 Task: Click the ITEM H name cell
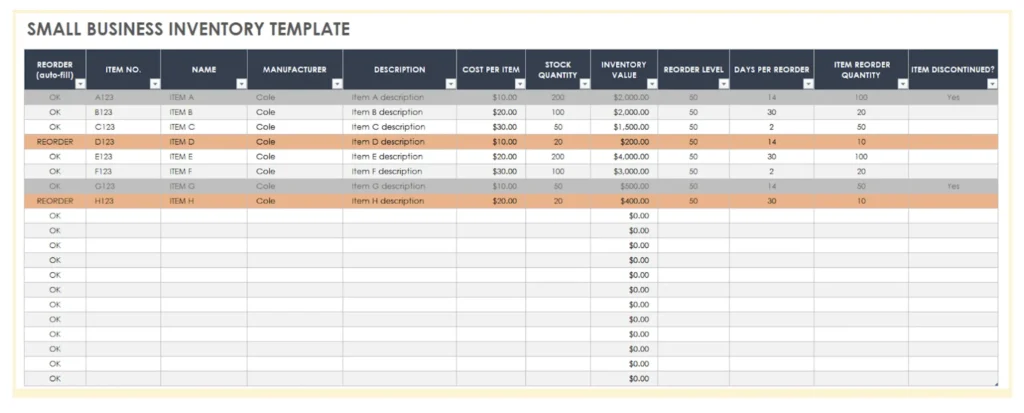pyautogui.click(x=204, y=201)
